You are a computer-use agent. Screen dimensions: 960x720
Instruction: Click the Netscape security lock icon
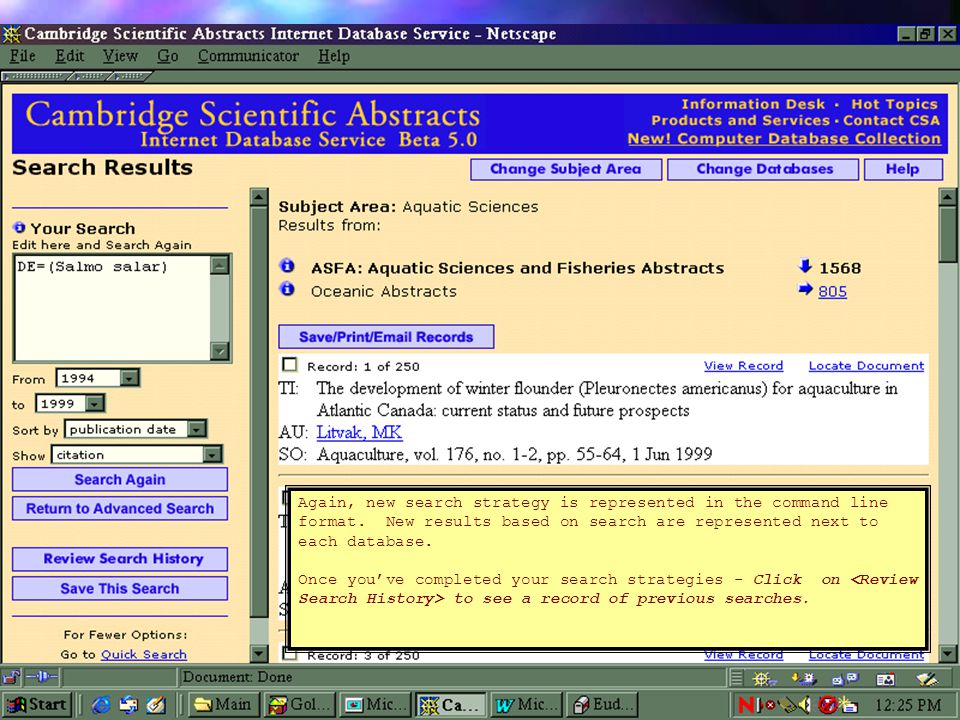coord(12,677)
